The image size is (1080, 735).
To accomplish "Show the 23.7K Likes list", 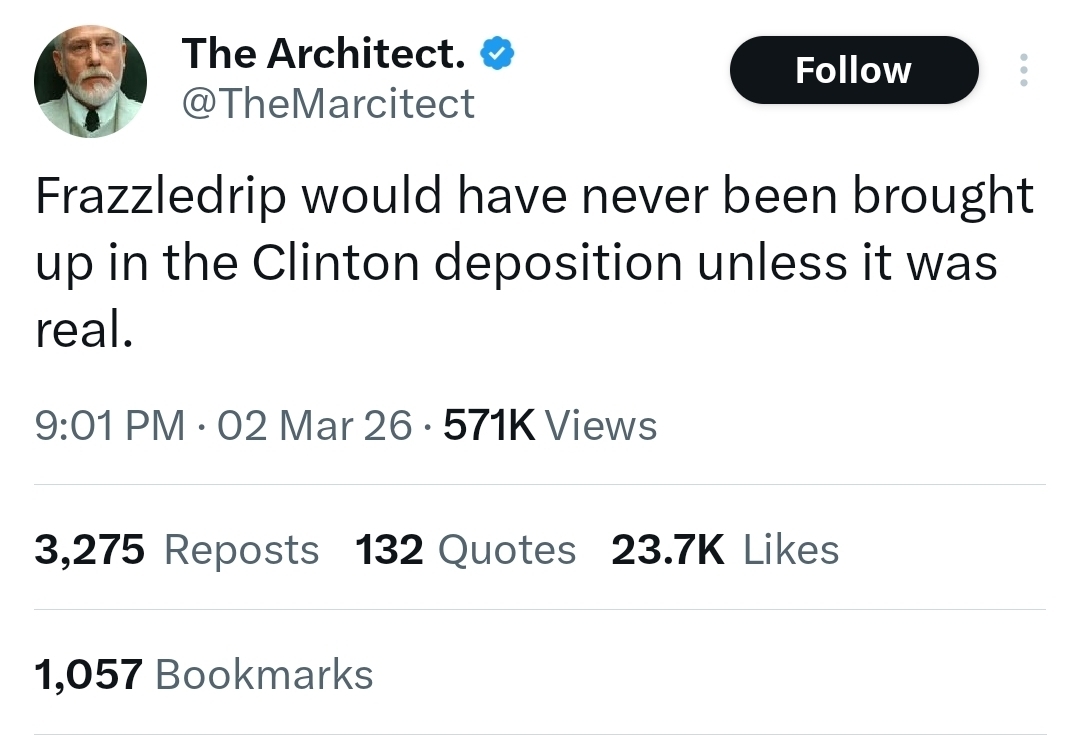I will tap(725, 550).
